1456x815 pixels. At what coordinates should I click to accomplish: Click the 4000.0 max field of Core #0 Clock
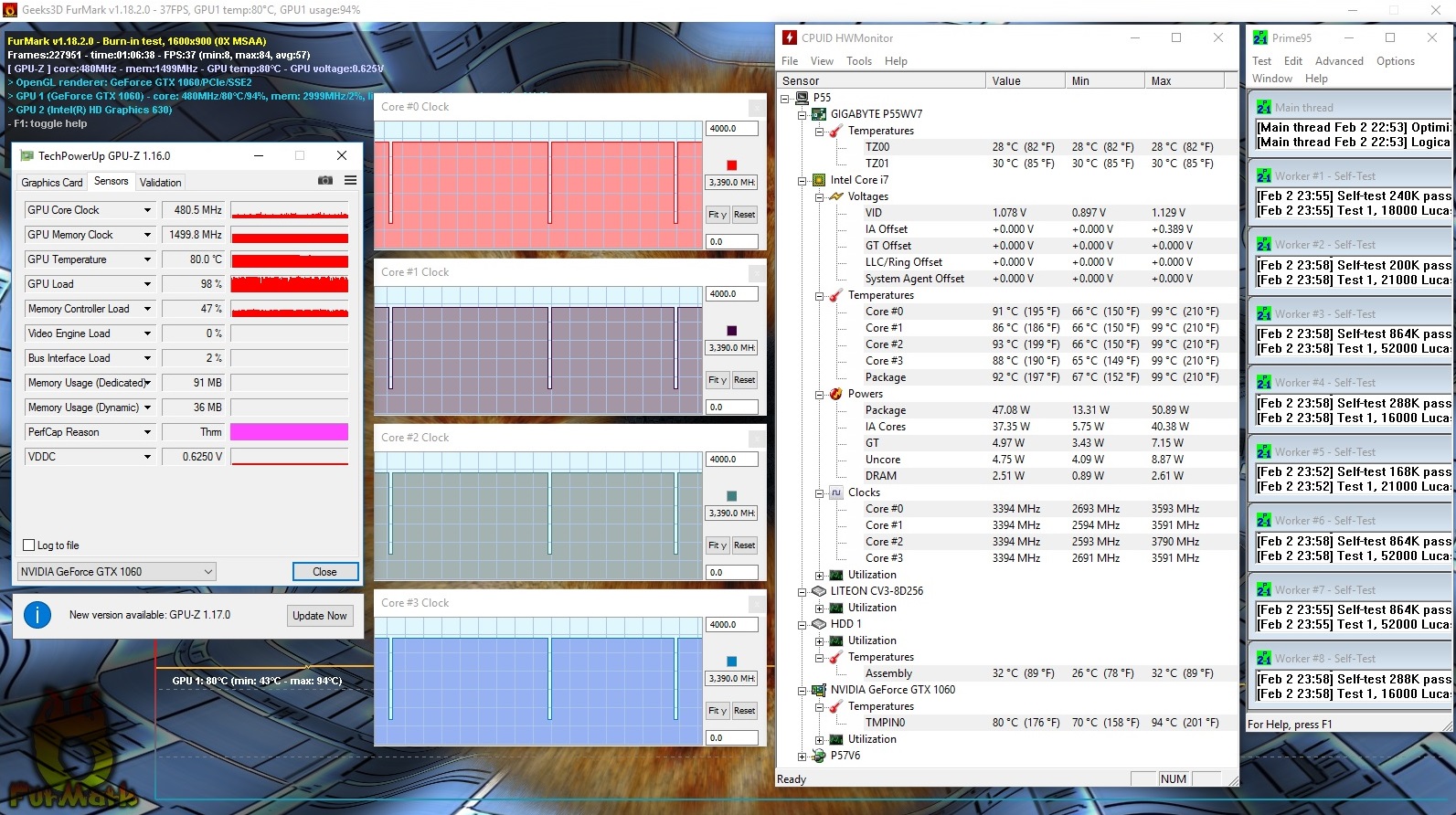point(731,129)
